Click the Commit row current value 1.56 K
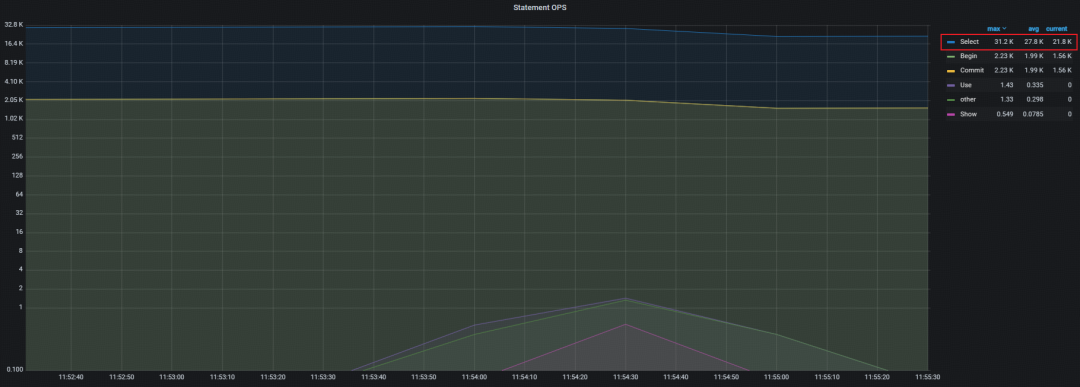 (x=1062, y=70)
